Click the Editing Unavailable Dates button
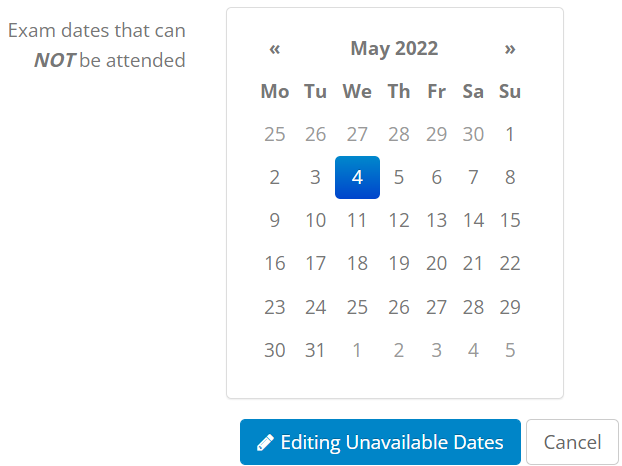The width and height of the screenshot is (622, 466). point(380,442)
